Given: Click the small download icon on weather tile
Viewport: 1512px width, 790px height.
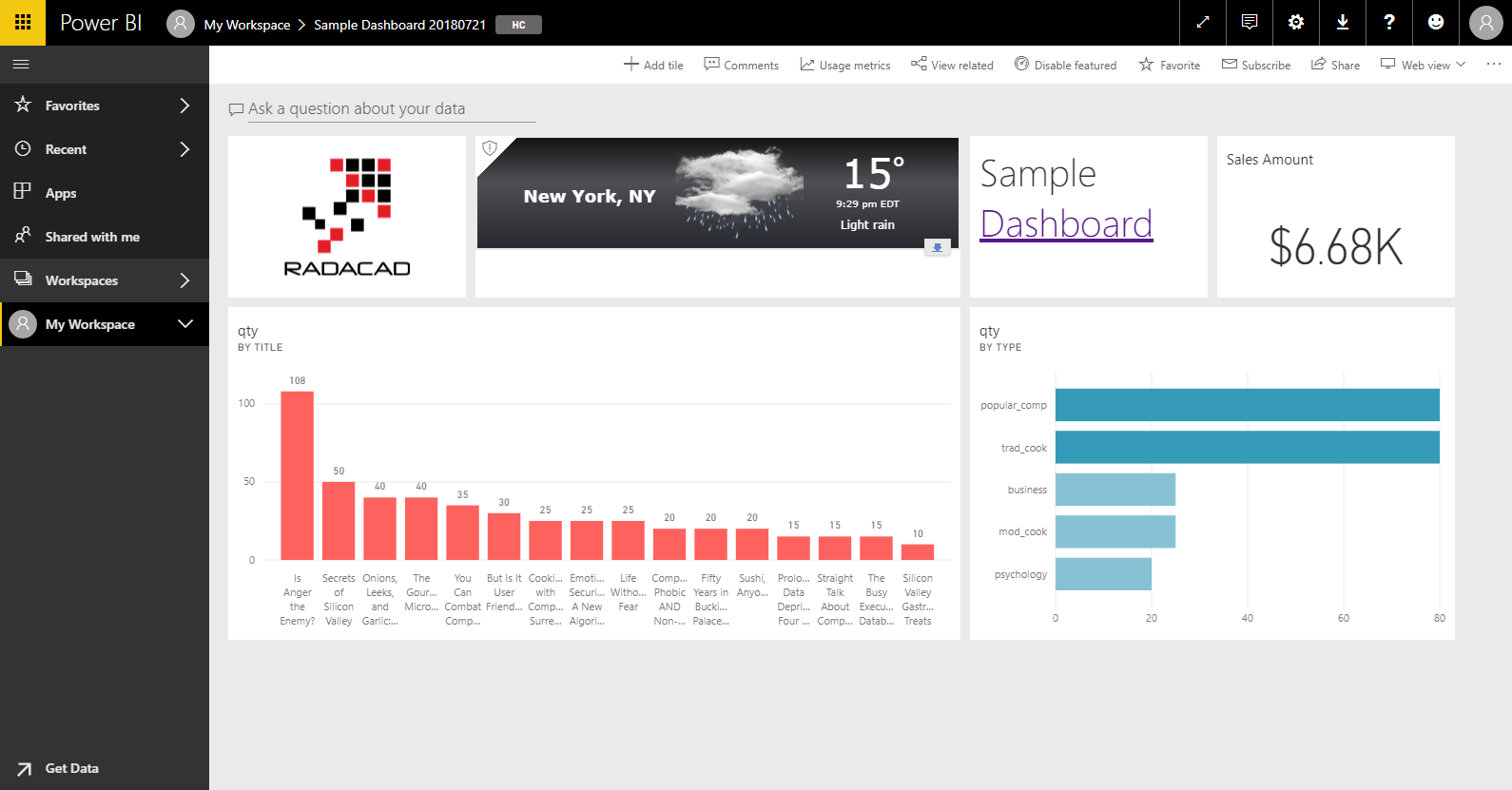Looking at the screenshot, I should (938, 248).
